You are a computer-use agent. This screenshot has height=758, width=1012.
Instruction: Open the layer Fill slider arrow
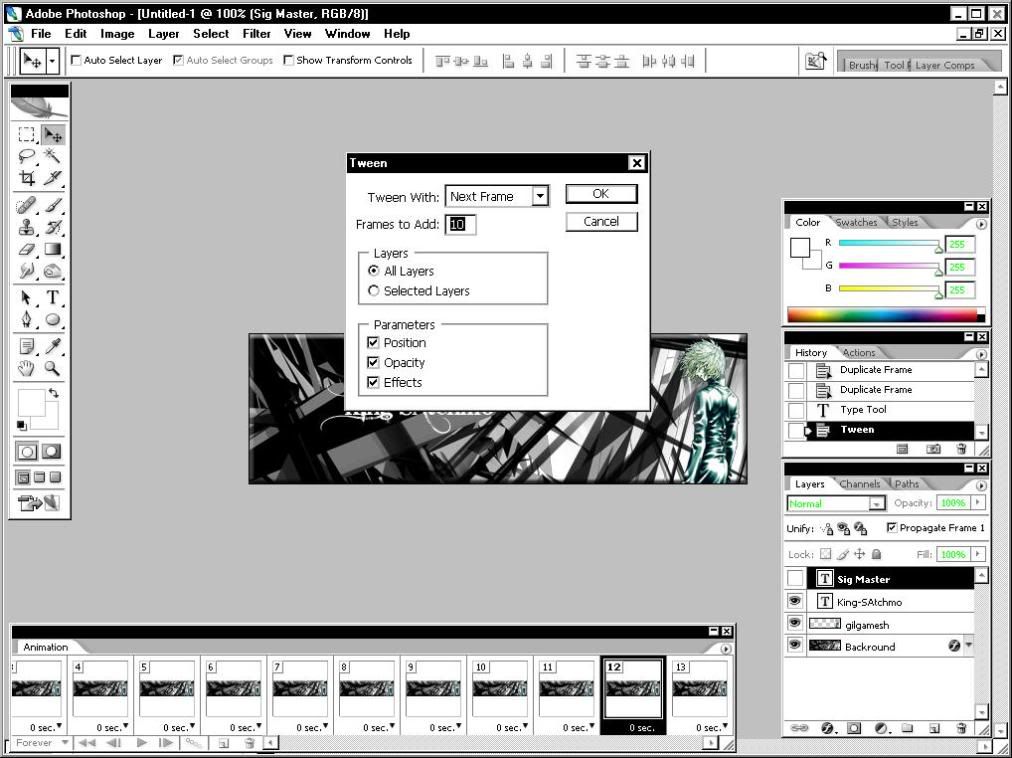(979, 554)
